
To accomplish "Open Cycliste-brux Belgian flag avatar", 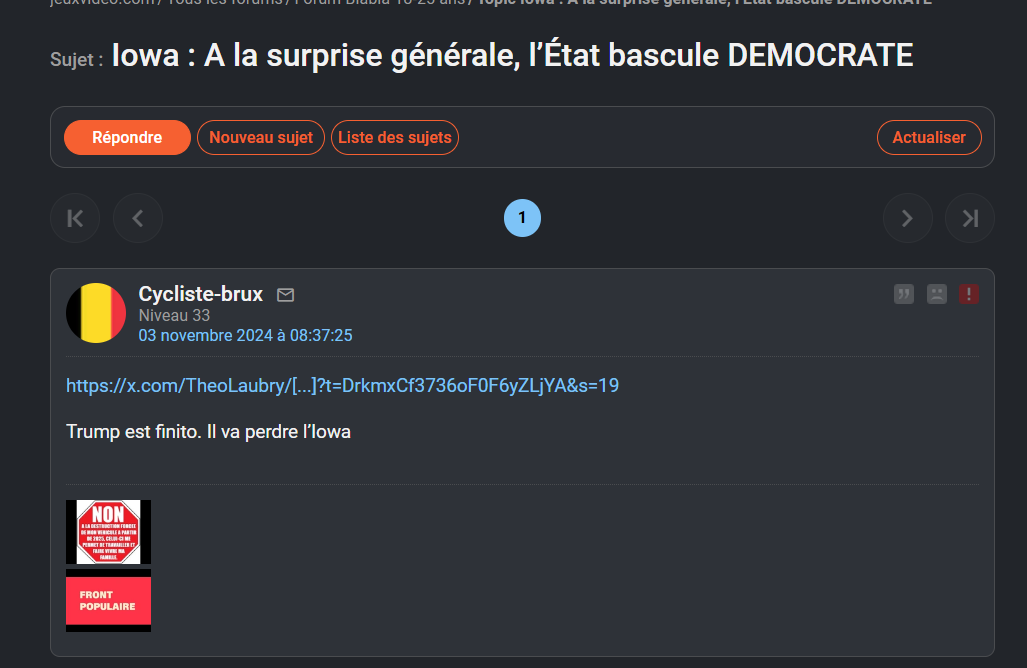I will coord(96,313).
